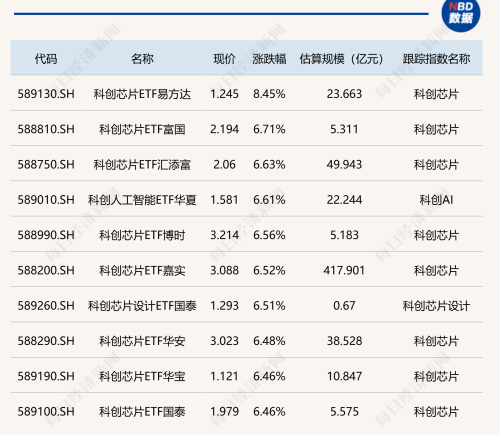The height and width of the screenshot is (435, 500).
Task: Click the NBD数据 logo badge
Action: click(x=461, y=13)
